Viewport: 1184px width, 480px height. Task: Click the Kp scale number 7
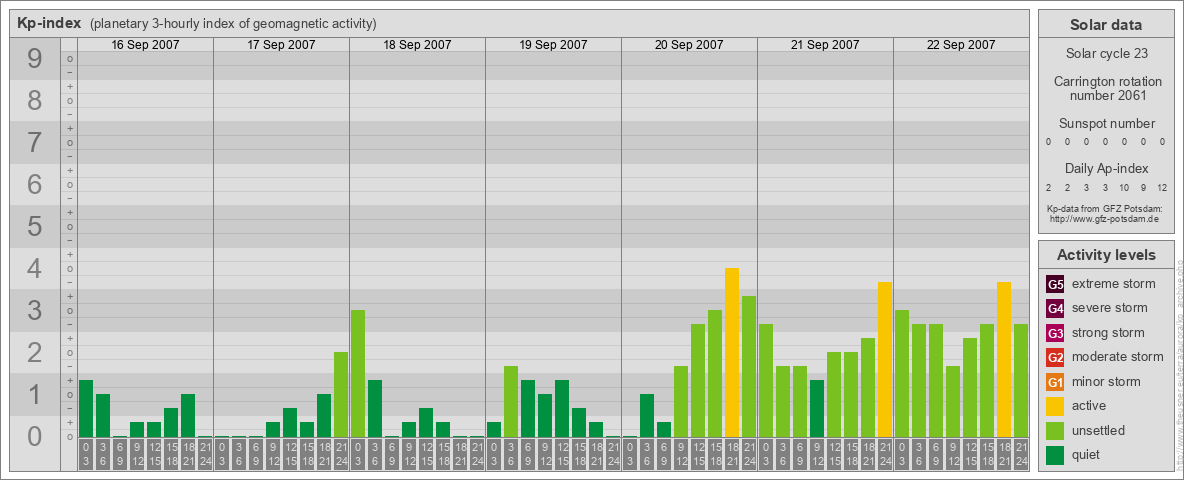[35, 143]
